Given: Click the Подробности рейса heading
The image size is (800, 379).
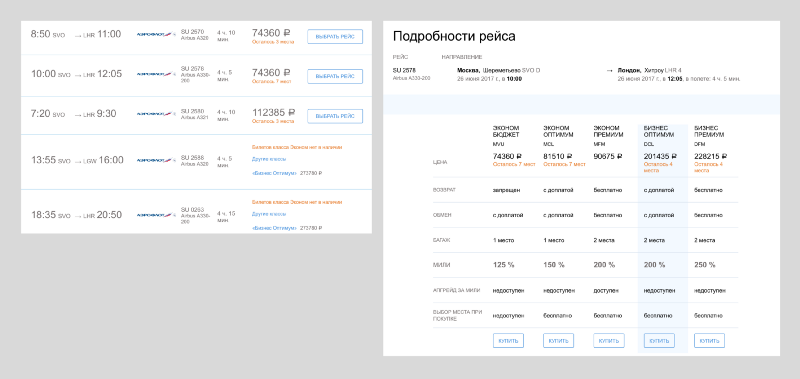Looking at the screenshot, I should point(454,36).
